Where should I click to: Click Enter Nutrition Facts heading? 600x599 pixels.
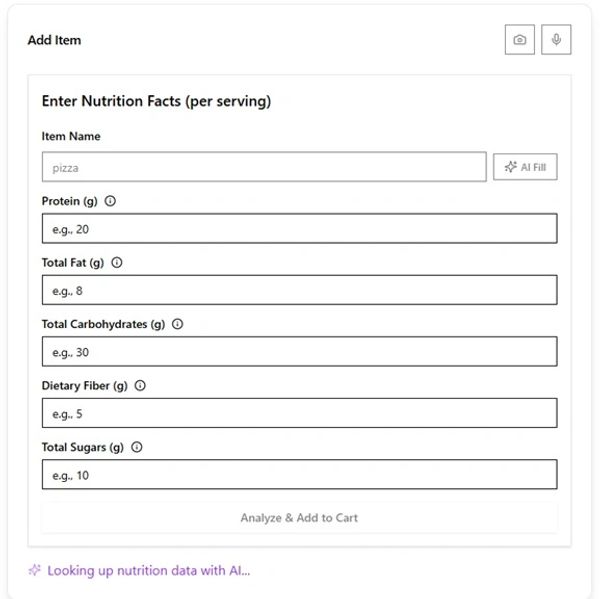[x=156, y=101]
